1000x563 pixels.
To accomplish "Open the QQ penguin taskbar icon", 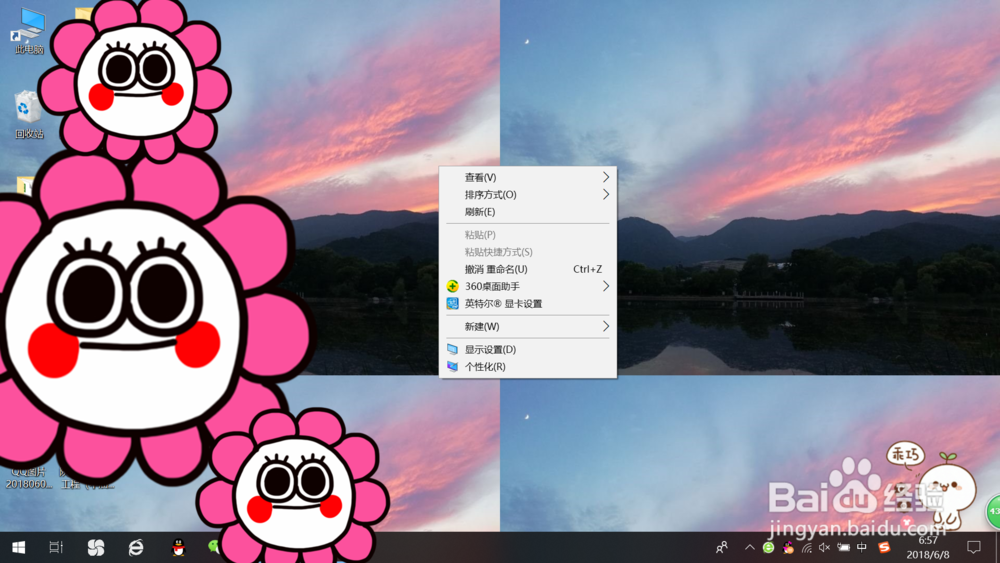I will point(179,547).
